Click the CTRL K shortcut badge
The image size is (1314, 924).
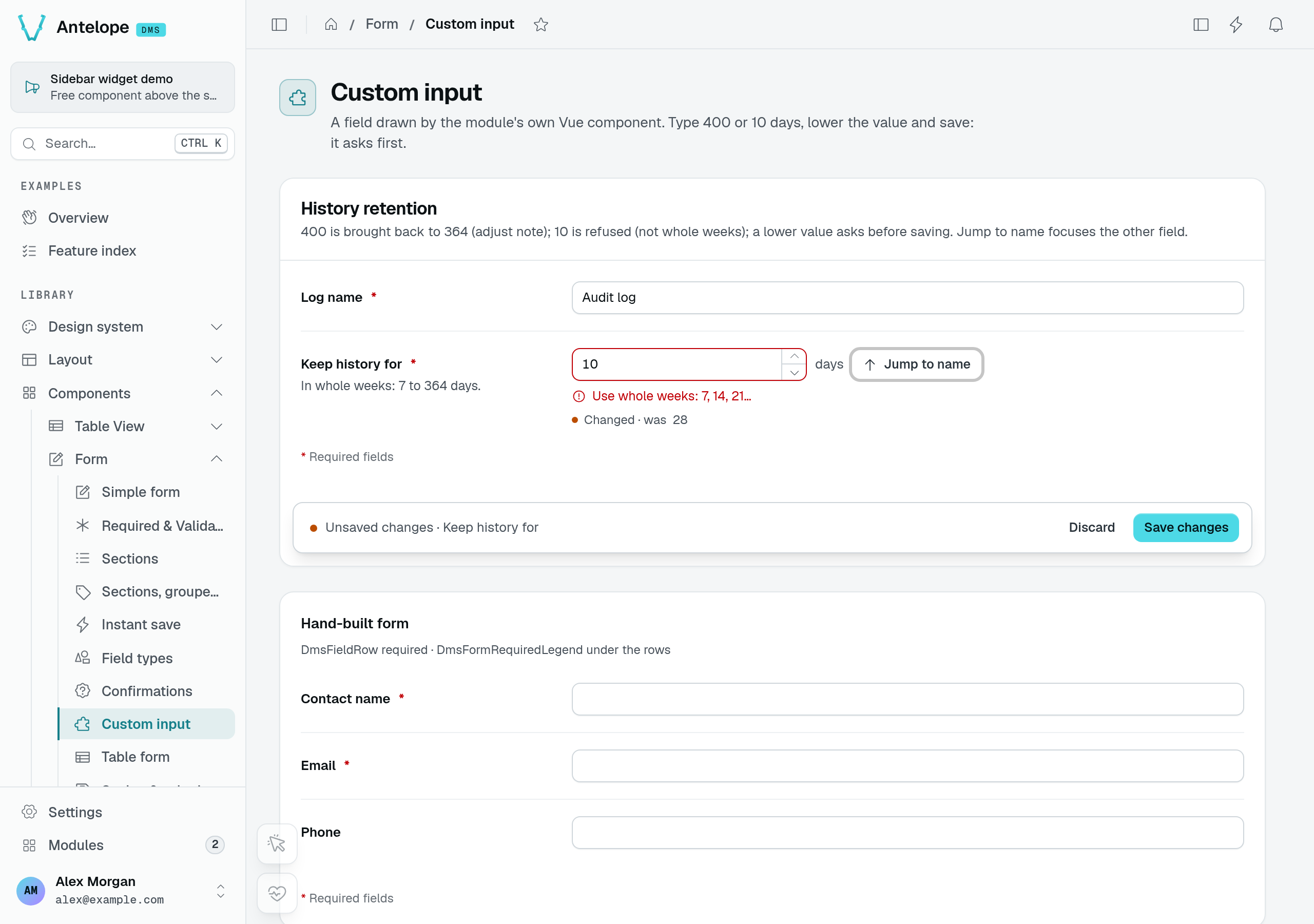click(x=201, y=143)
